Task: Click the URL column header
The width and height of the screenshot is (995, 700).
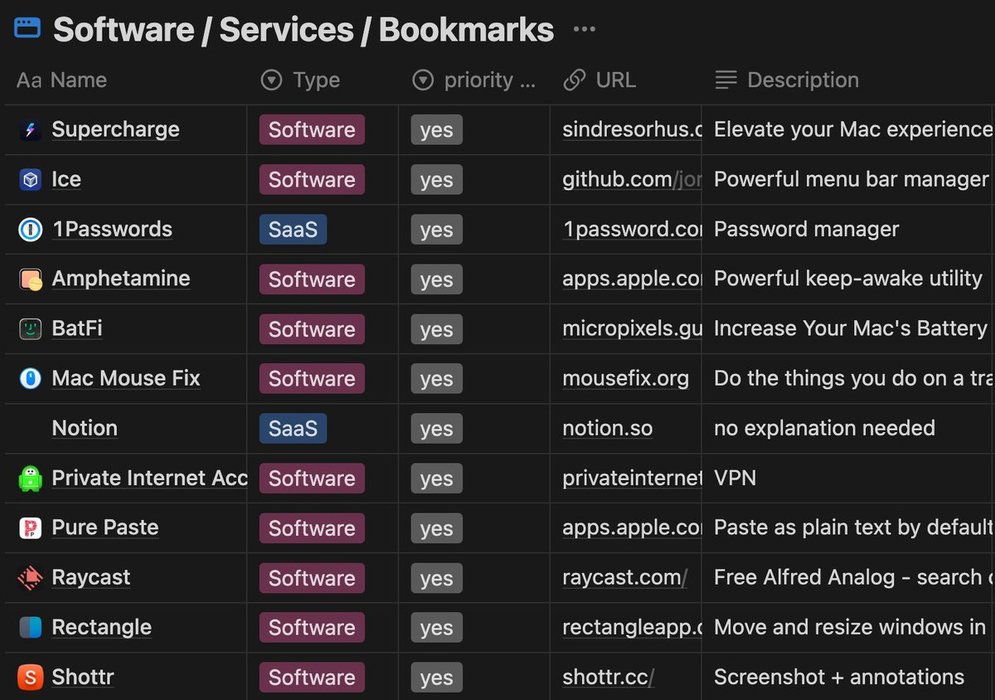Action: click(x=600, y=80)
